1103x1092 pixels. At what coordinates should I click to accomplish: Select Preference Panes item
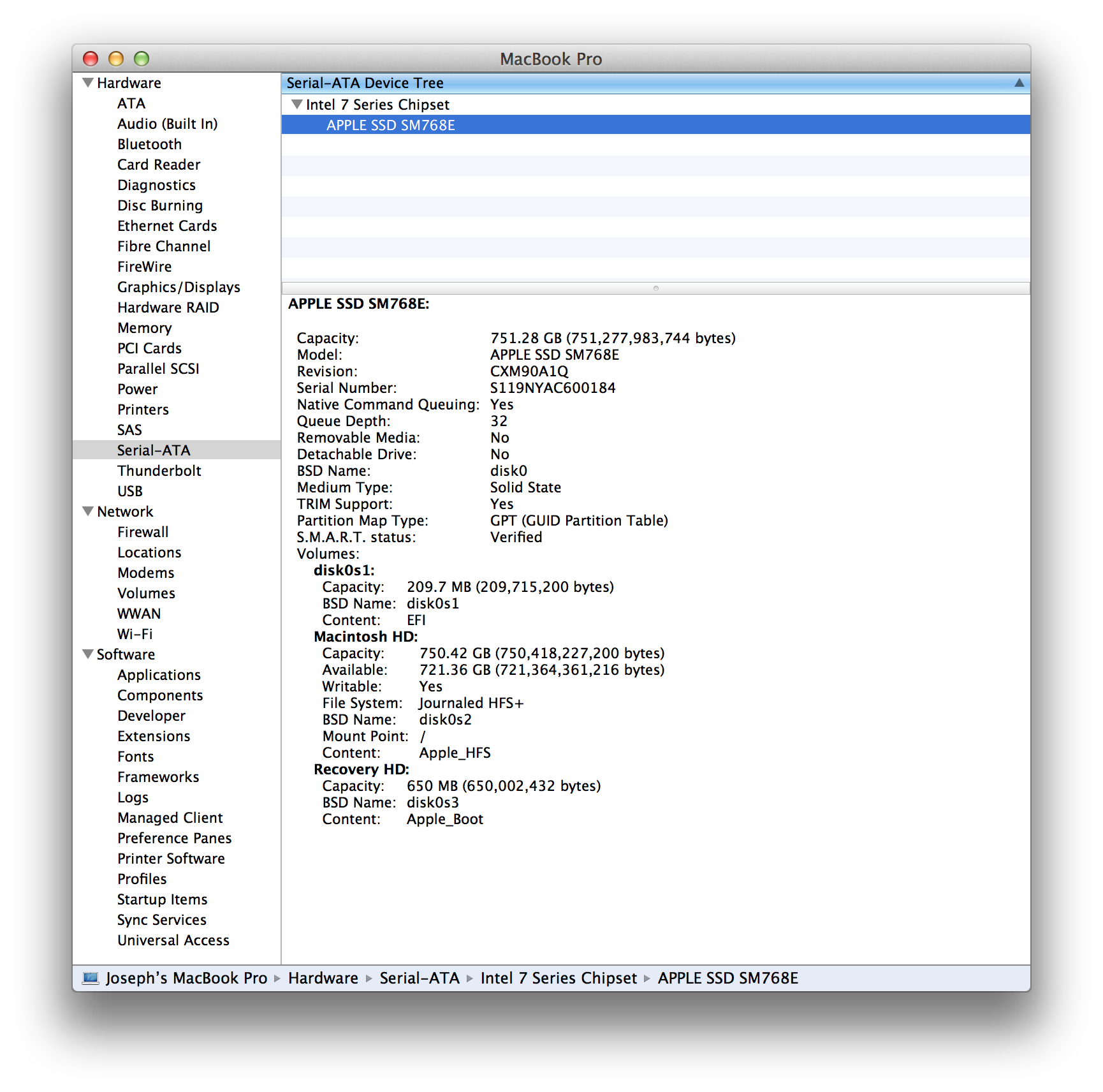pyautogui.click(x=175, y=838)
